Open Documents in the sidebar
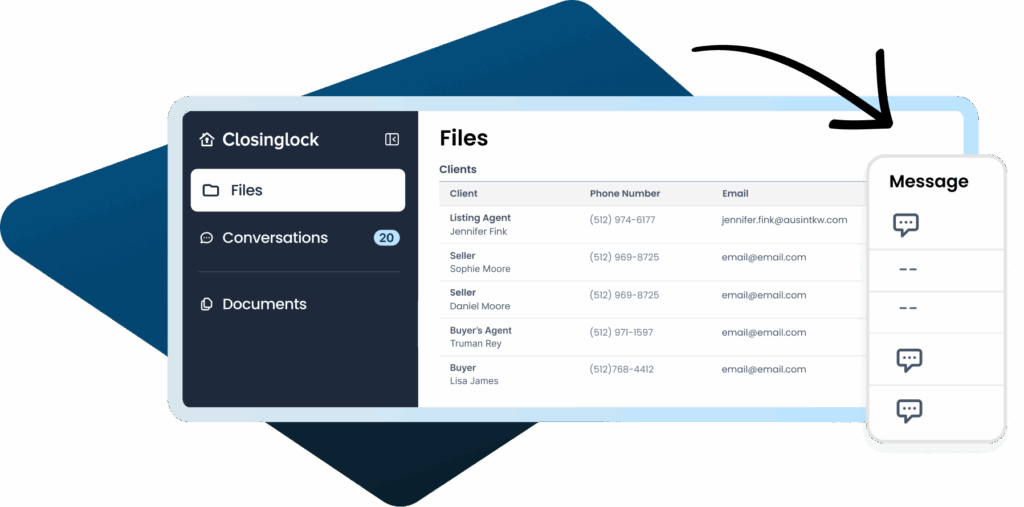The width and height of the screenshot is (1024, 507). point(264,304)
